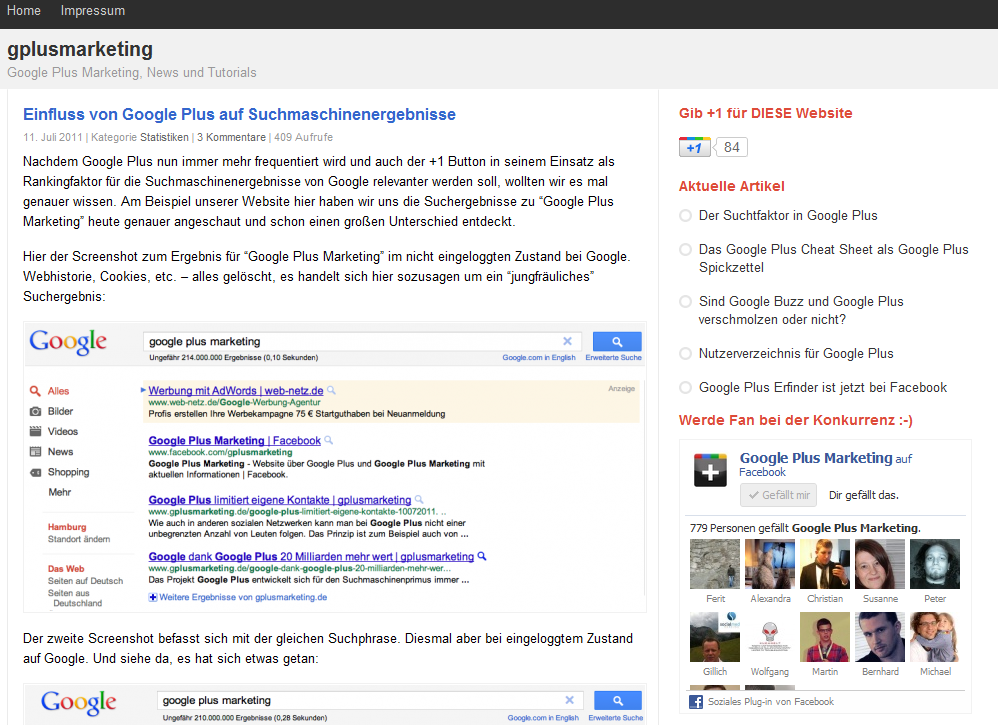998x725 pixels.
Task: Click the Google logo in second screenshot
Action: pyautogui.click(x=78, y=702)
